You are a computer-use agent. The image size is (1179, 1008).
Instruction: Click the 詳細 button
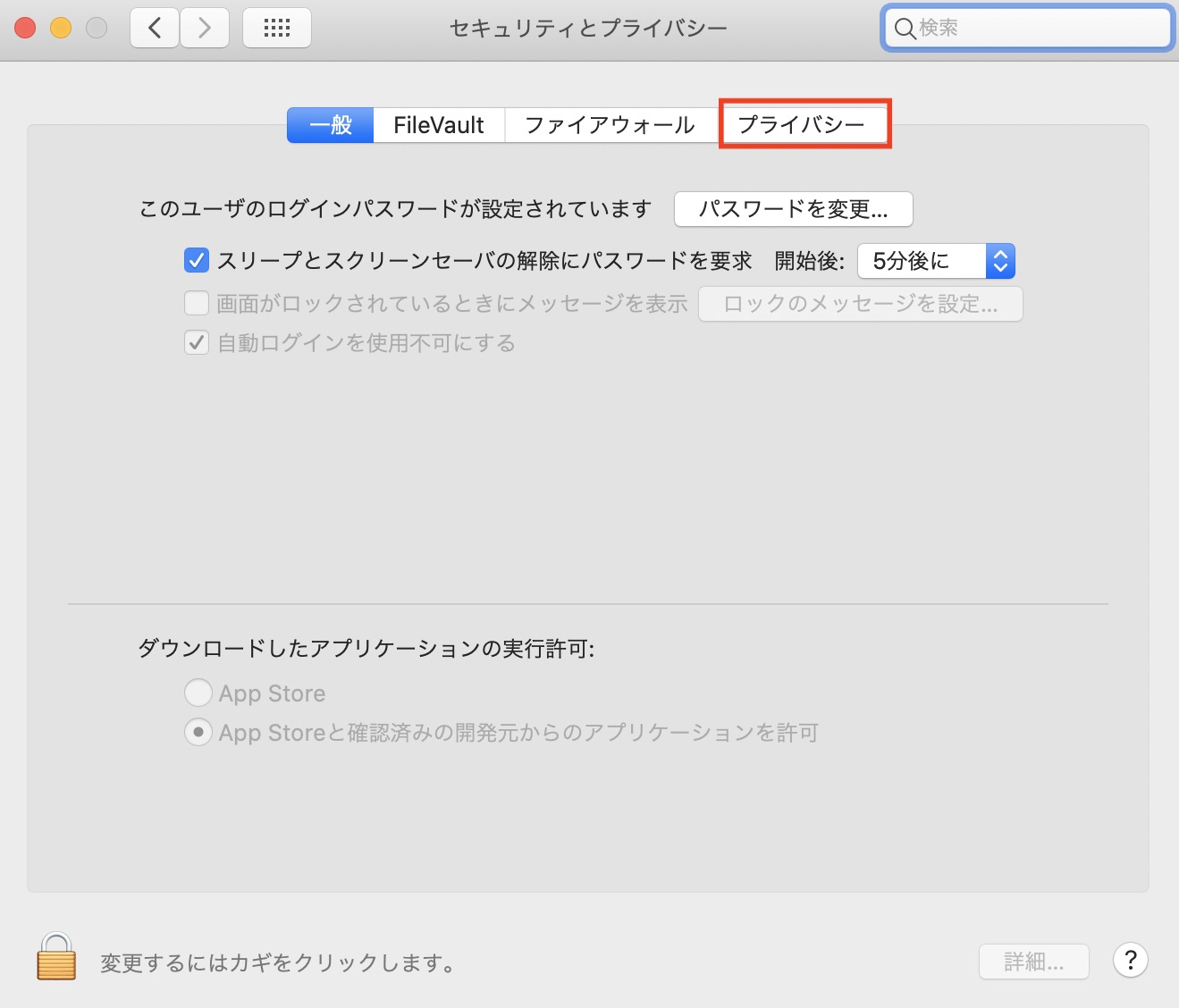[1033, 962]
